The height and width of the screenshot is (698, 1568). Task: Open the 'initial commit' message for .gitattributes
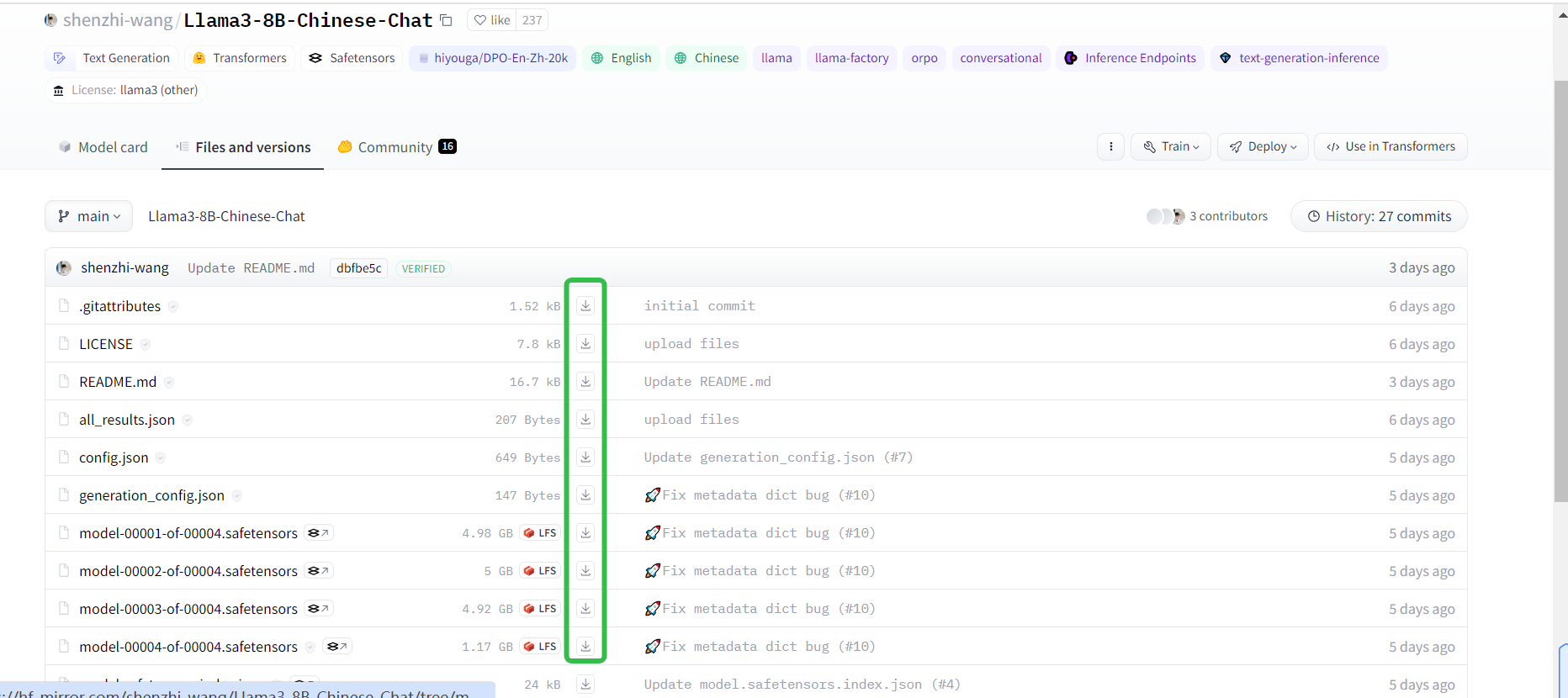700,306
